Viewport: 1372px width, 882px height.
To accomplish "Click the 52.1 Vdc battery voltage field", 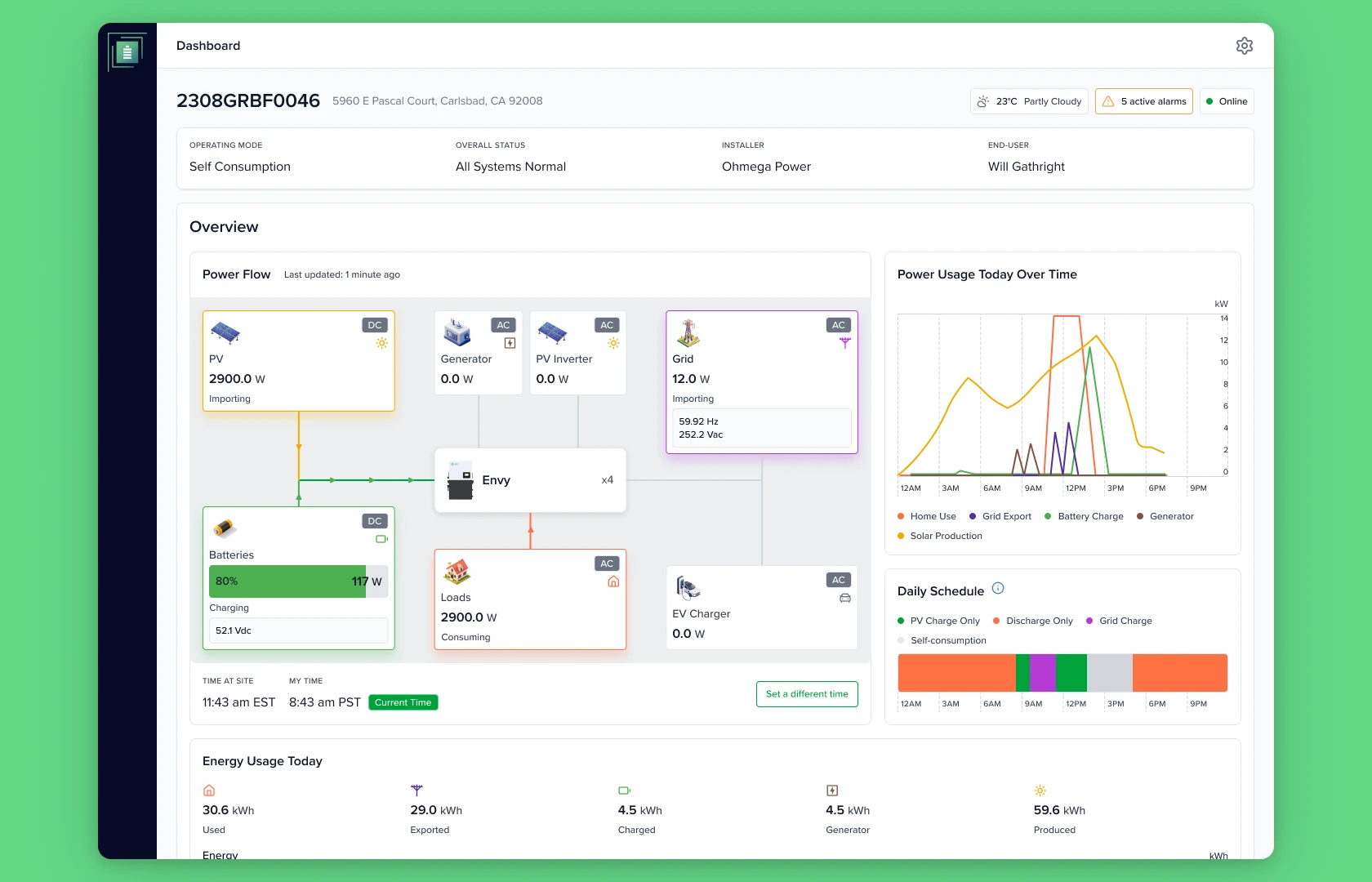I will point(298,630).
